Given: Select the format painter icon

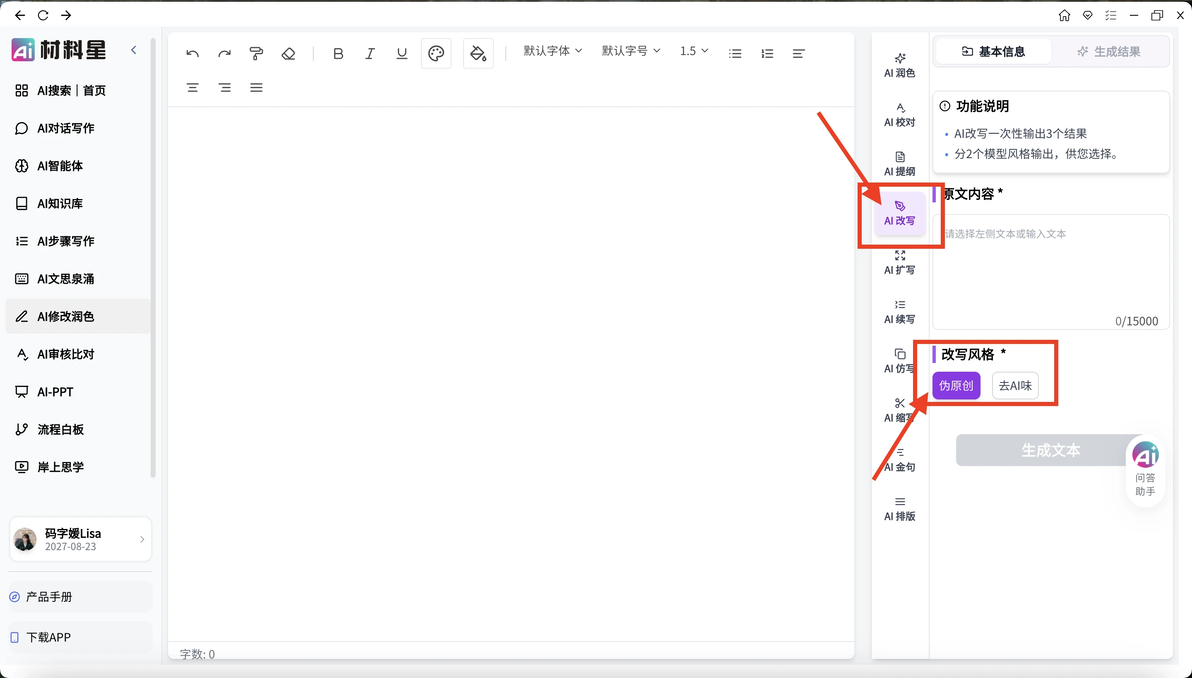Looking at the screenshot, I should (x=256, y=53).
